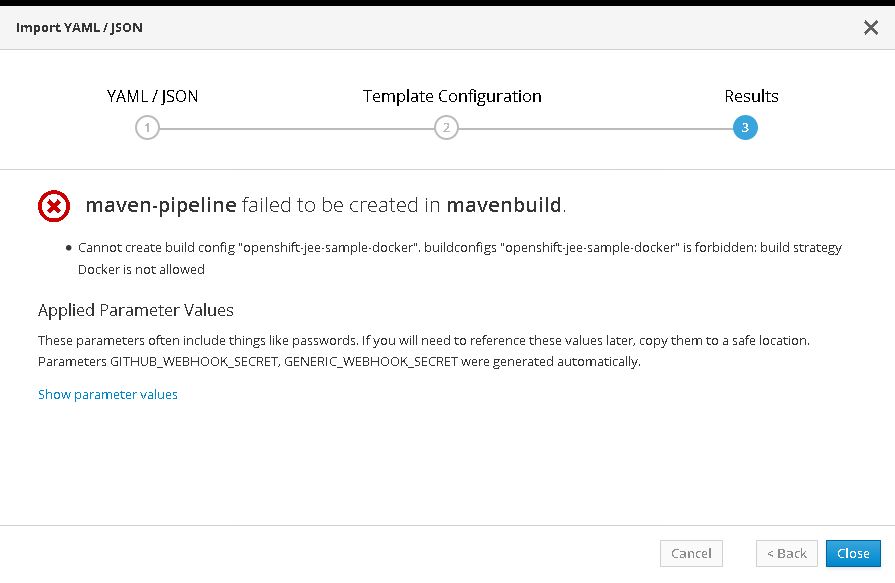Click the X to dismiss the dialog

tap(871, 27)
